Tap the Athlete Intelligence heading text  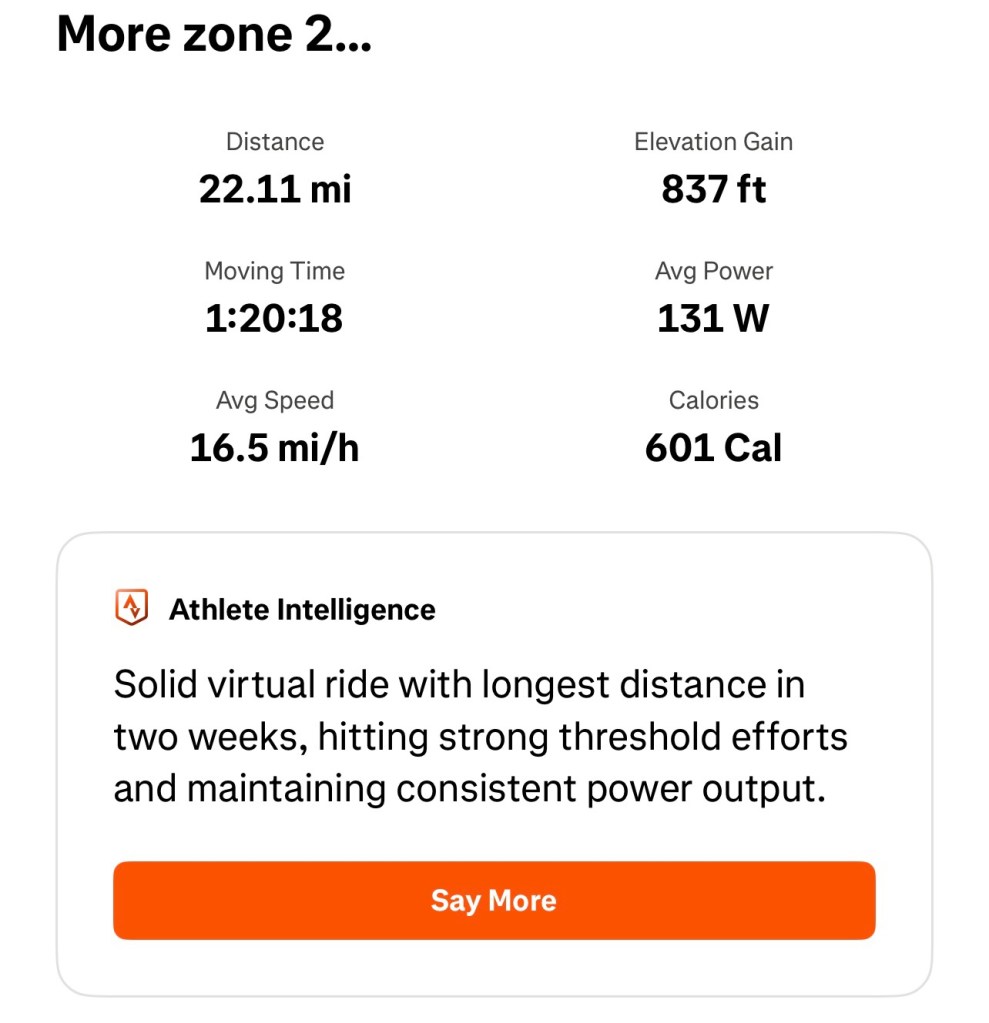302,610
